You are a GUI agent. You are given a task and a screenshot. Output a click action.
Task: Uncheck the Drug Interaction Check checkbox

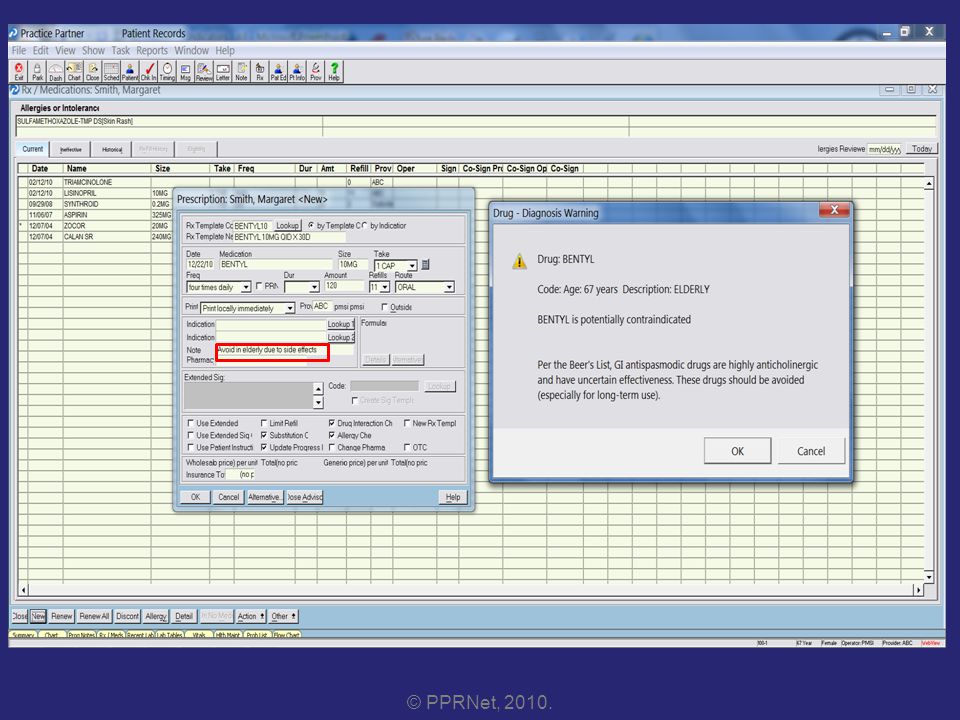(332, 422)
